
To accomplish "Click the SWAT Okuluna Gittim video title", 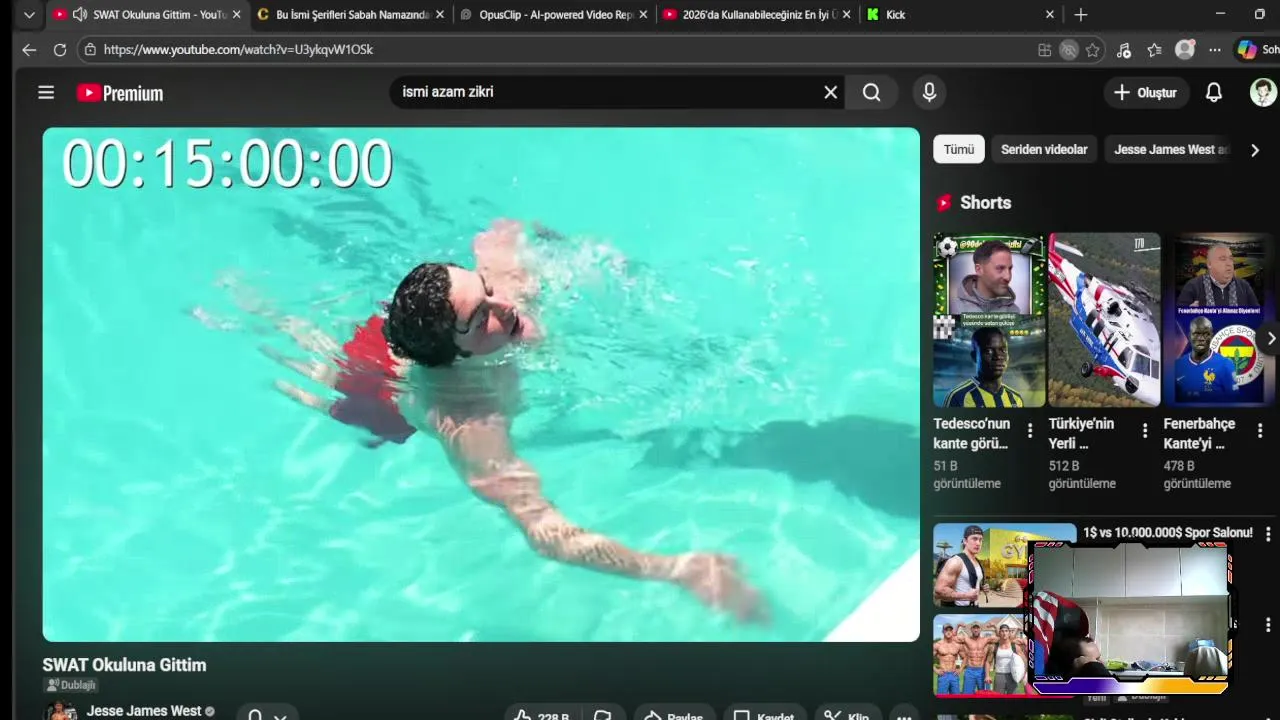I will 124,665.
